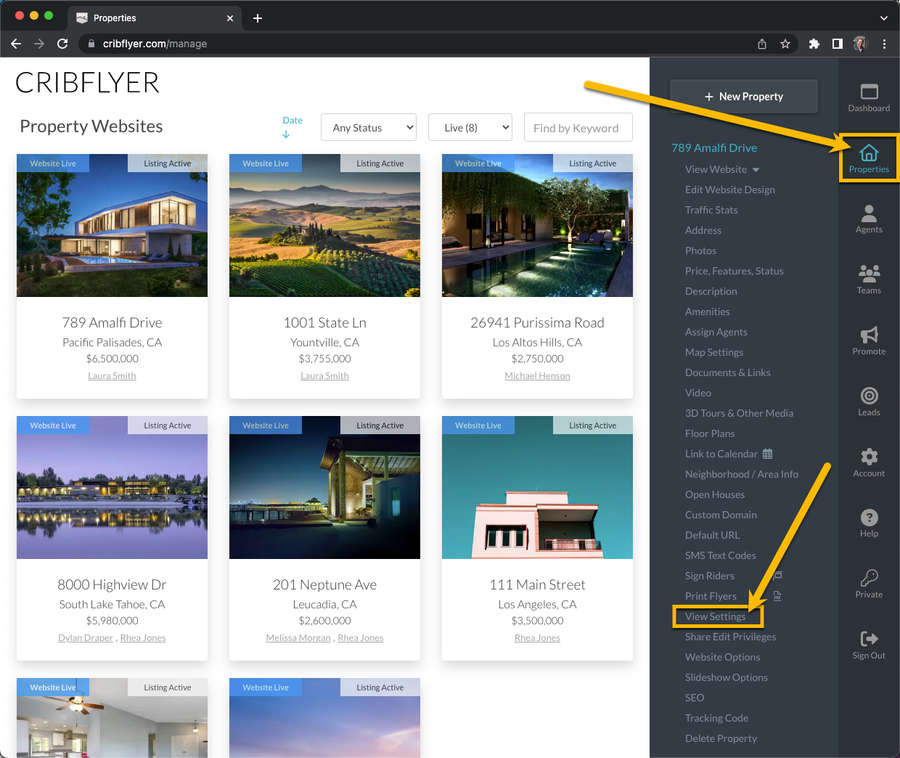Open SMS Text Codes menu item
Image resolution: width=900 pixels, height=758 pixels.
point(720,555)
